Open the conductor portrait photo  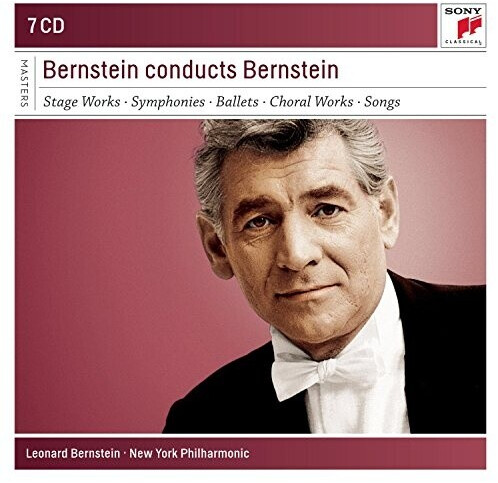[x=250, y=276]
